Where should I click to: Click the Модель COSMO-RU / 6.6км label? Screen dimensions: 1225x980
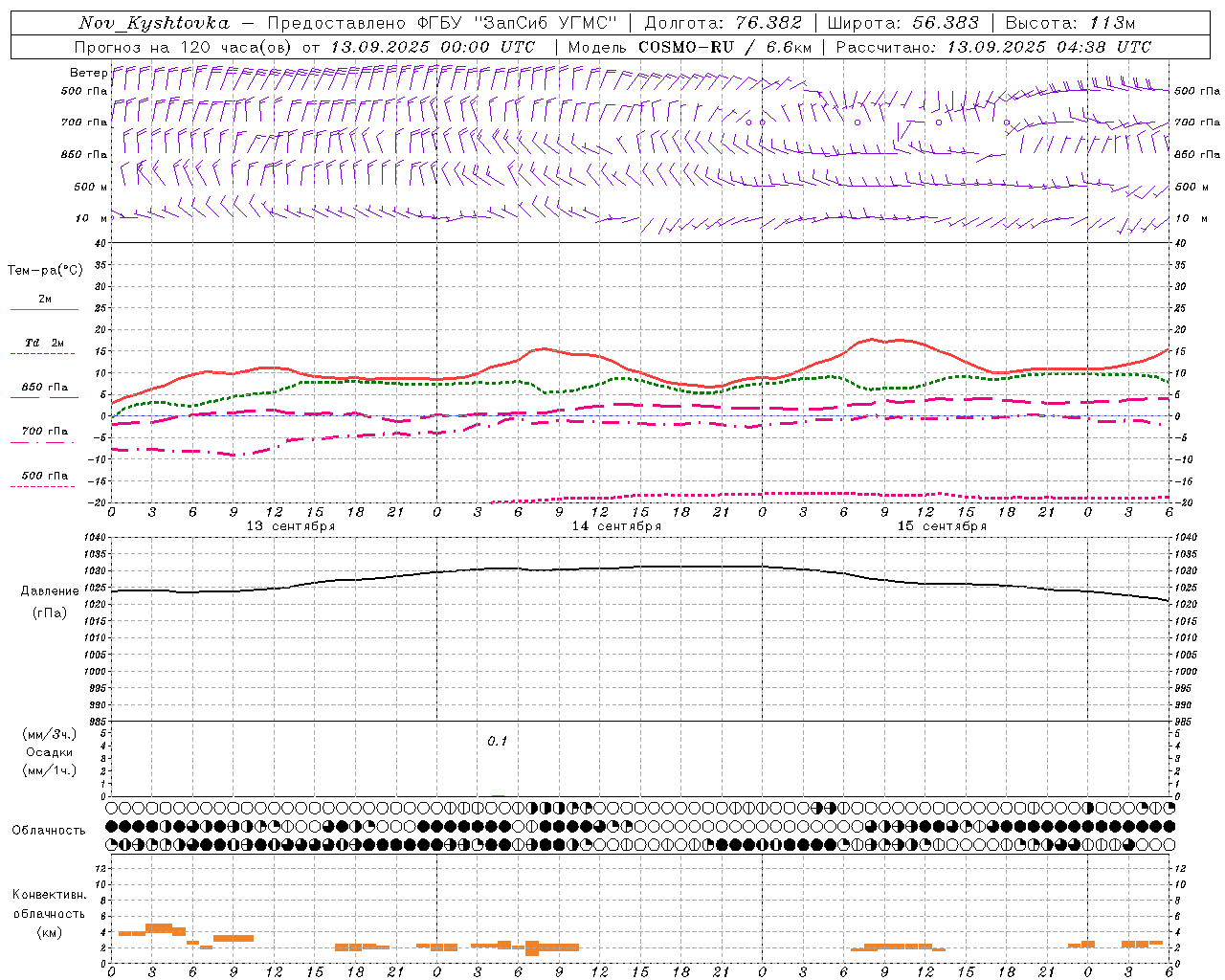click(690, 47)
